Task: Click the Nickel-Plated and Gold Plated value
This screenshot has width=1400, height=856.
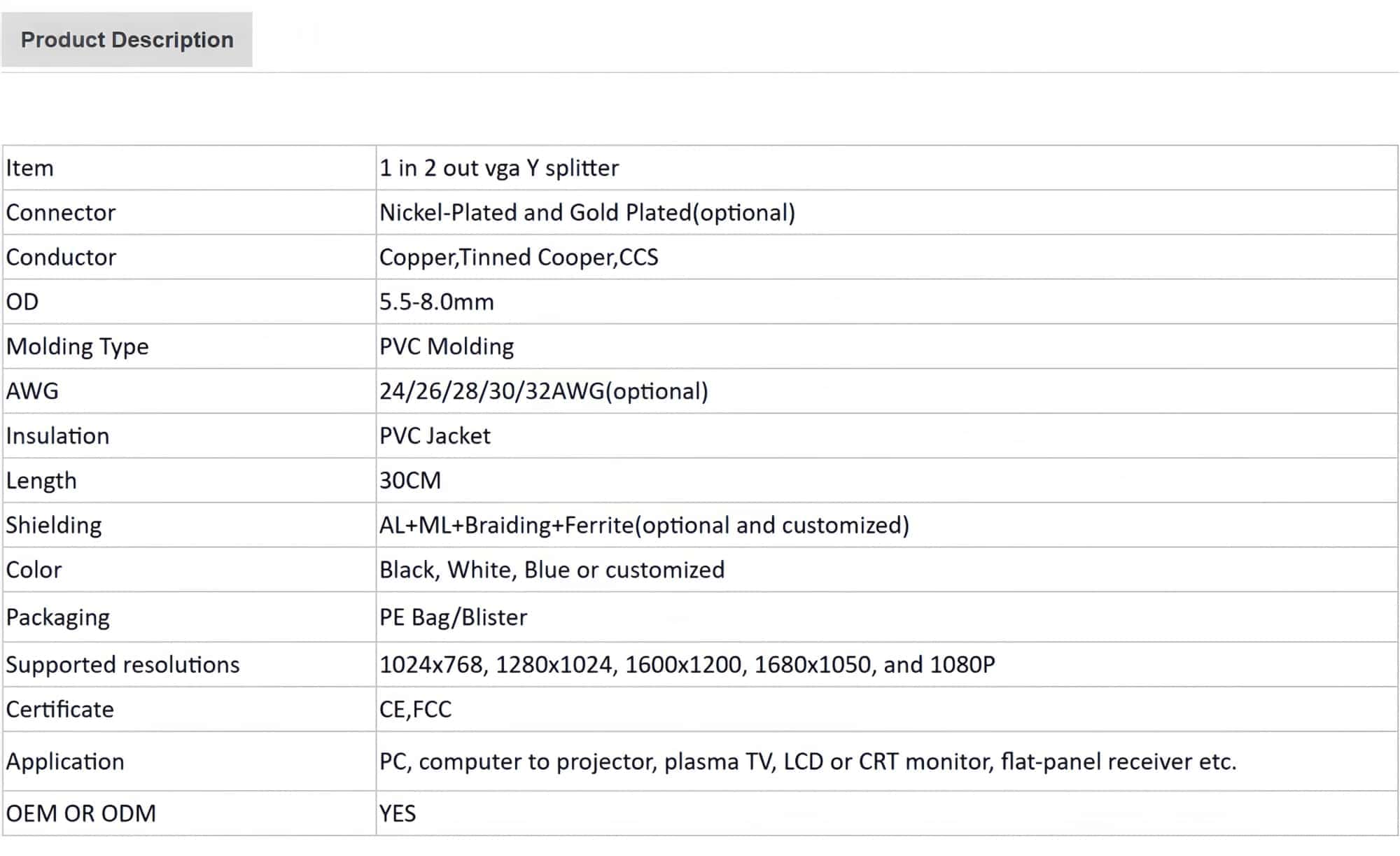Action: point(587,213)
